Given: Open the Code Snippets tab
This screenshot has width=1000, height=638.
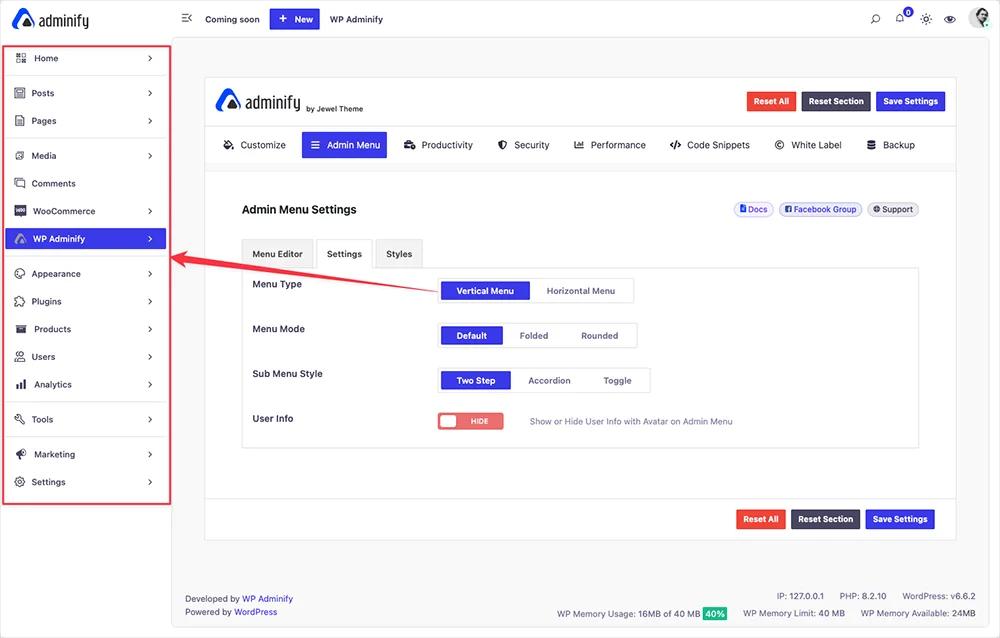Looking at the screenshot, I should coord(710,145).
